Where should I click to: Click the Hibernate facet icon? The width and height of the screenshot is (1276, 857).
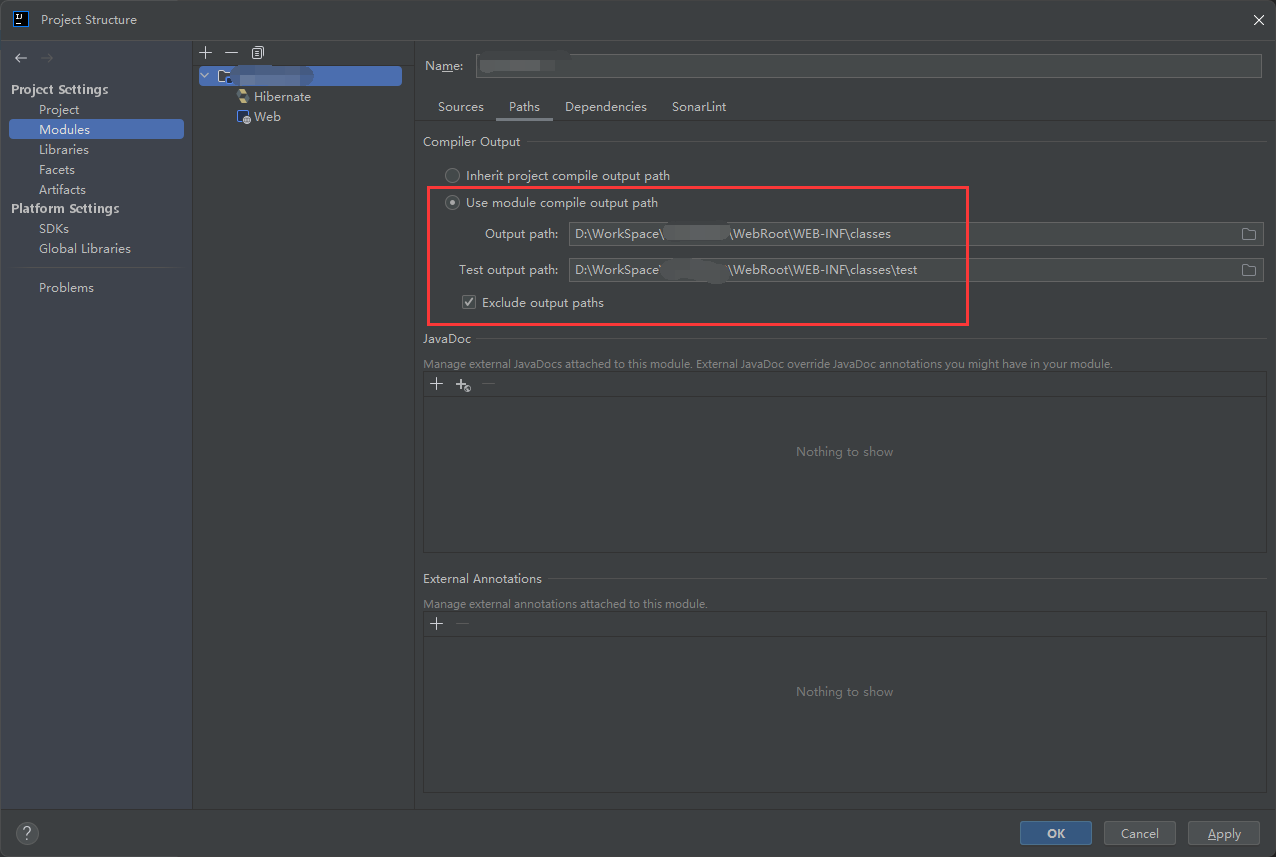[x=243, y=97]
